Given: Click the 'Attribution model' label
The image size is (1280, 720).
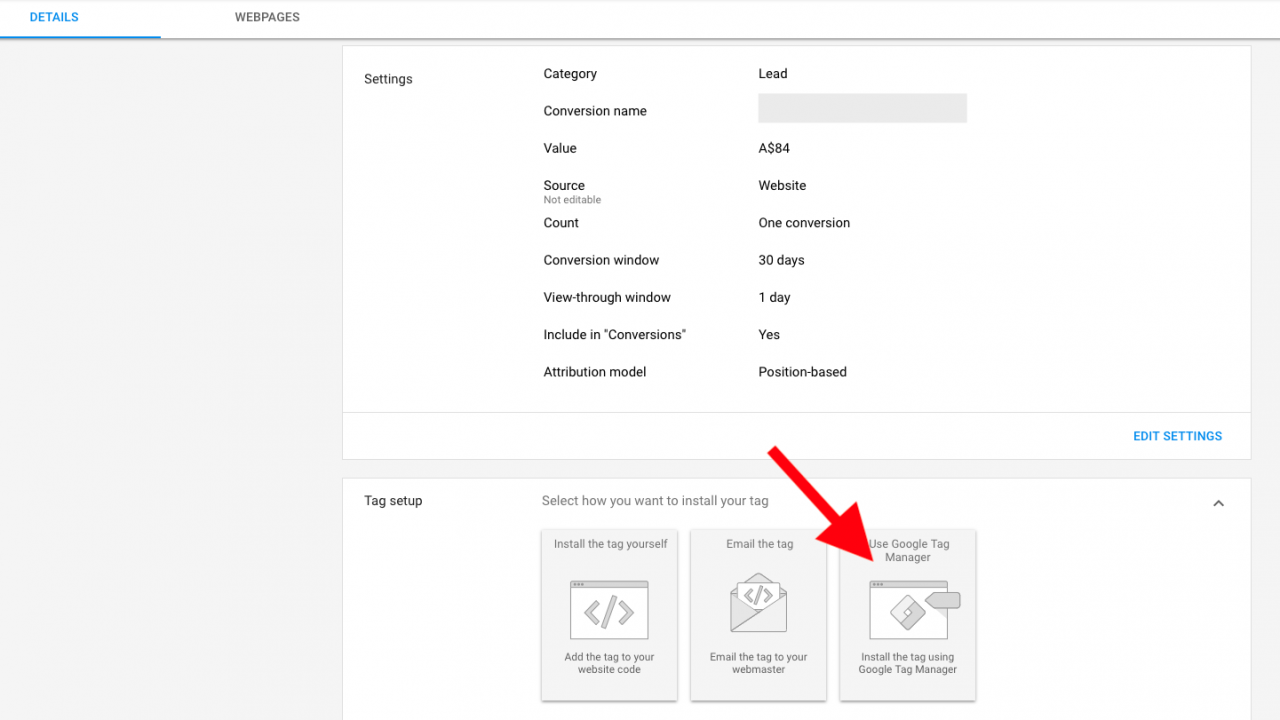Looking at the screenshot, I should (x=595, y=372).
